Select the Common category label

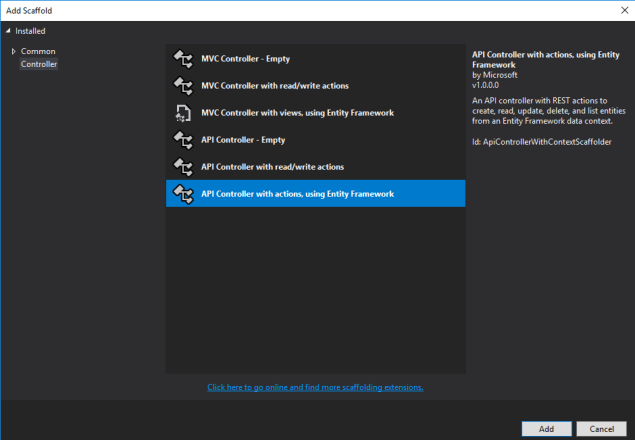click(x=38, y=51)
